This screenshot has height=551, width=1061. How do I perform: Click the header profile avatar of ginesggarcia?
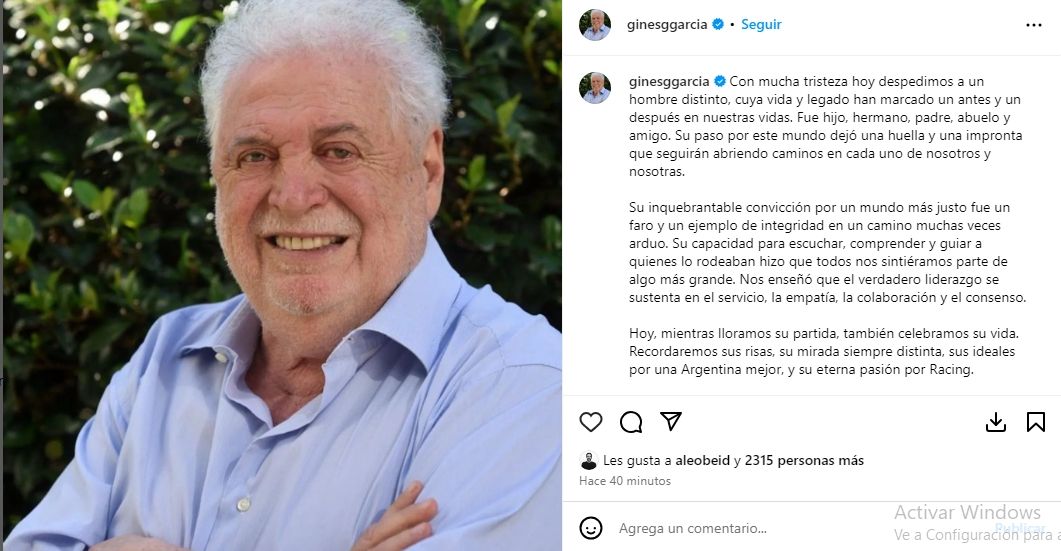[x=595, y=25]
